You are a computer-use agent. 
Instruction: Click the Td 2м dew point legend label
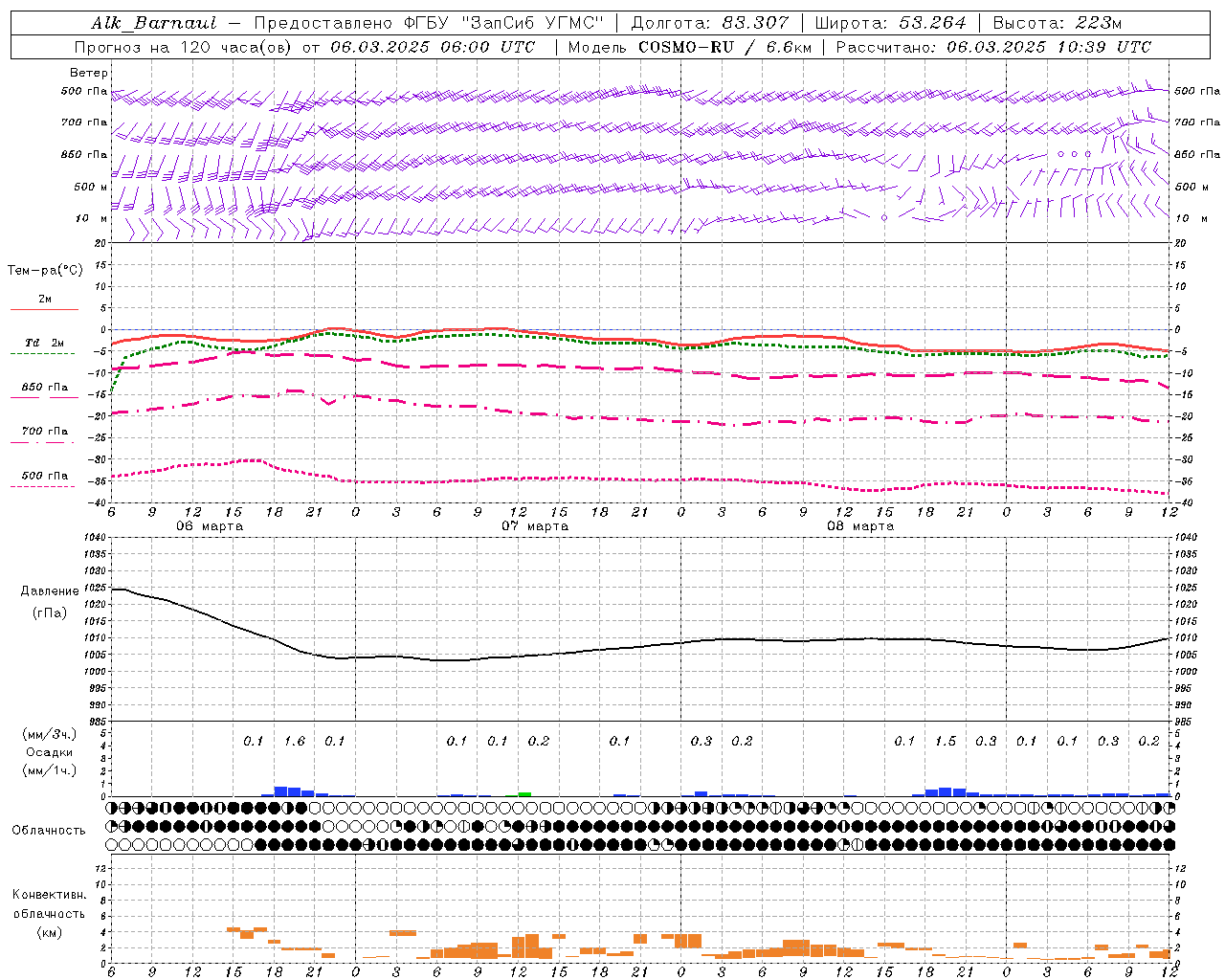(44, 343)
